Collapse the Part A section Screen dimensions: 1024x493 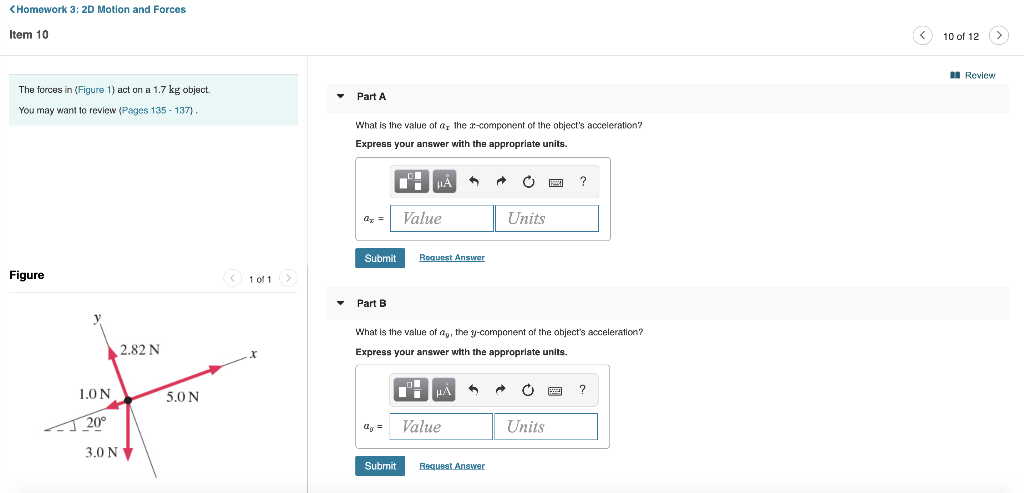[x=340, y=96]
